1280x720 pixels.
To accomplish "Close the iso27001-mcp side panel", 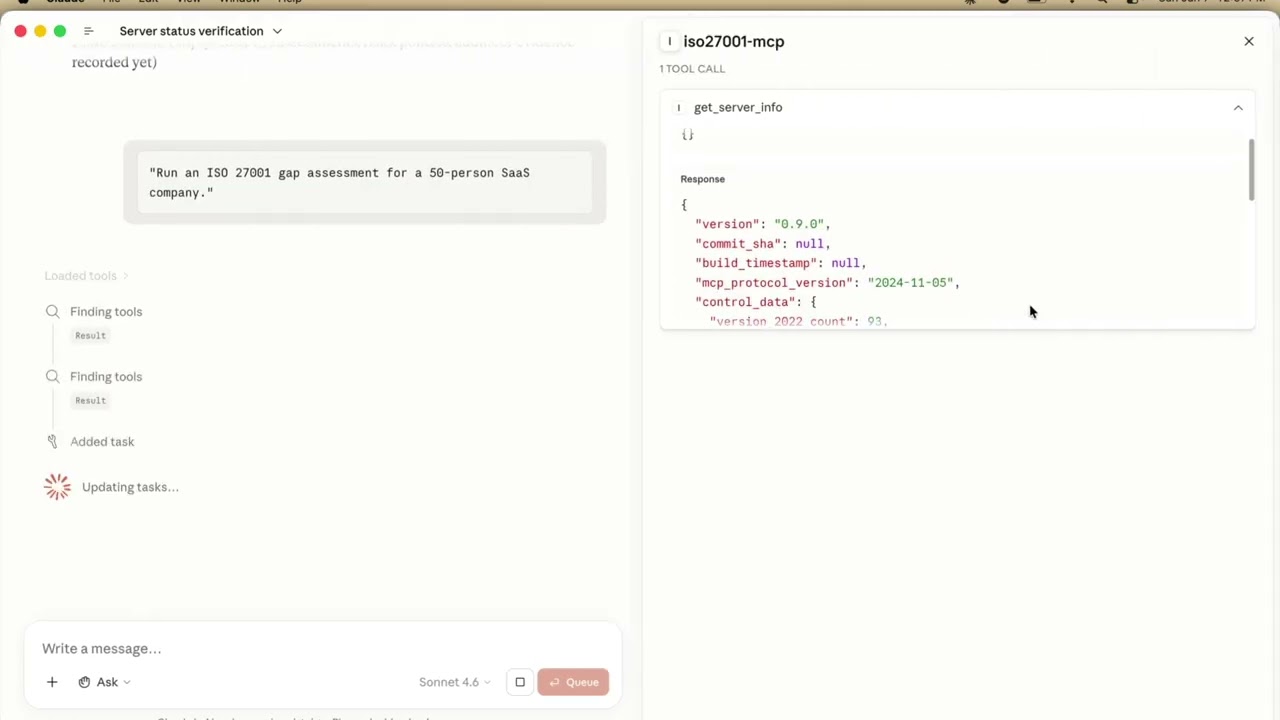I will point(1249,42).
